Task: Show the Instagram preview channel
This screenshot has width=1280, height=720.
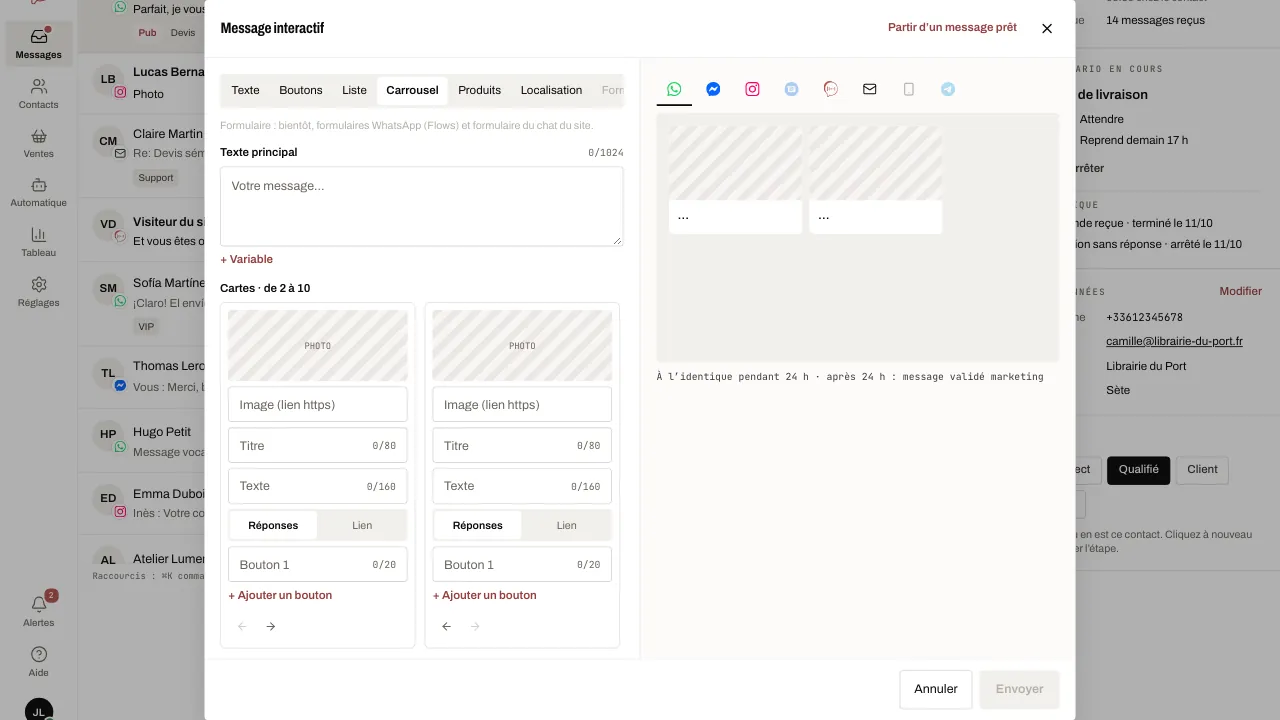Action: click(x=752, y=89)
